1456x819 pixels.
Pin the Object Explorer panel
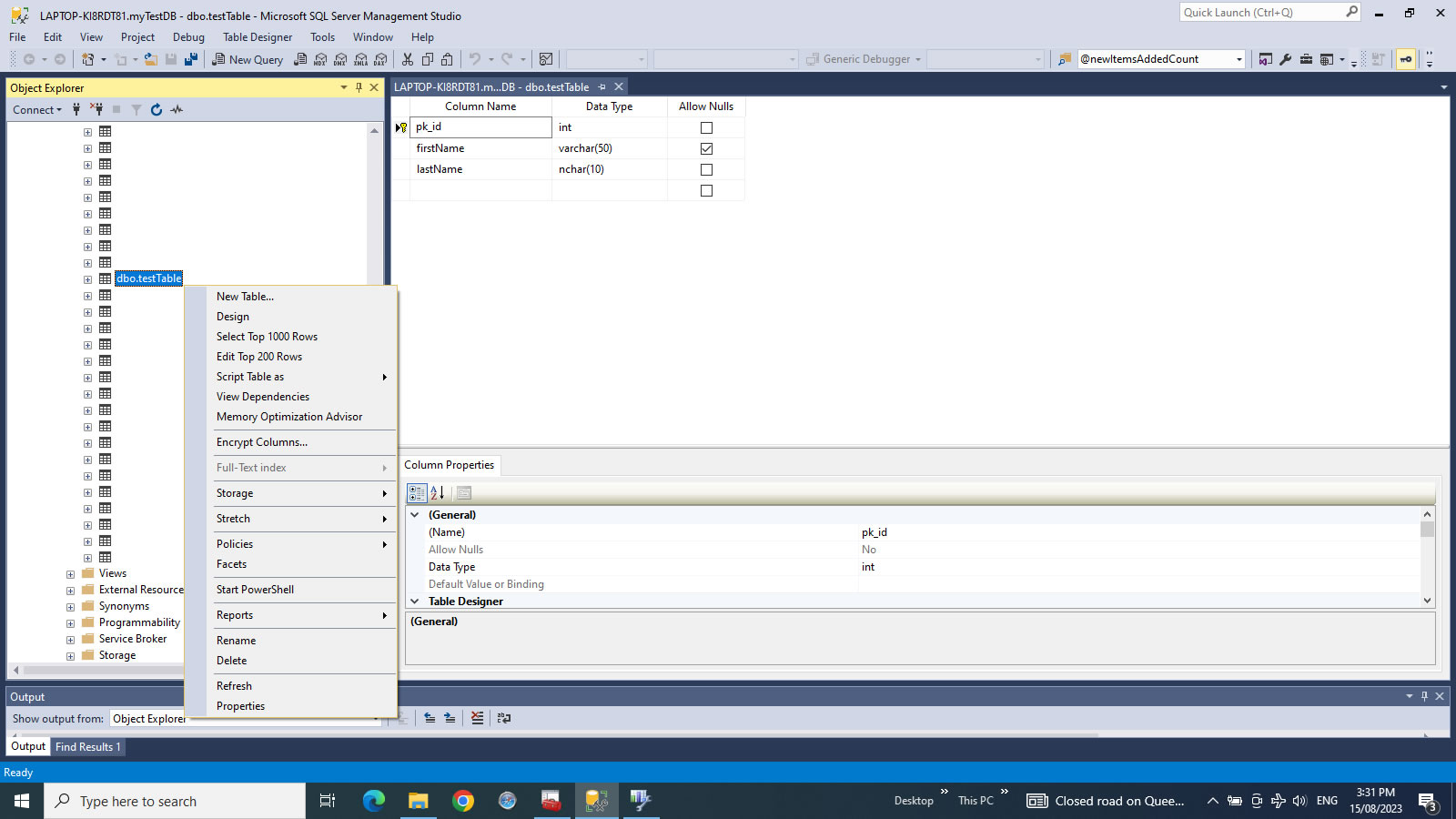pos(359,87)
